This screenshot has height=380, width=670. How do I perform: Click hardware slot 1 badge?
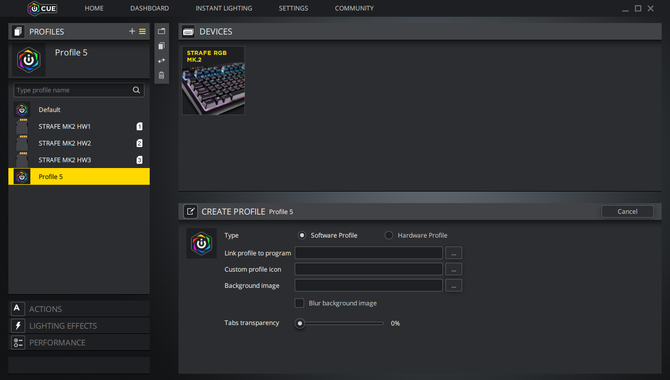pos(139,127)
